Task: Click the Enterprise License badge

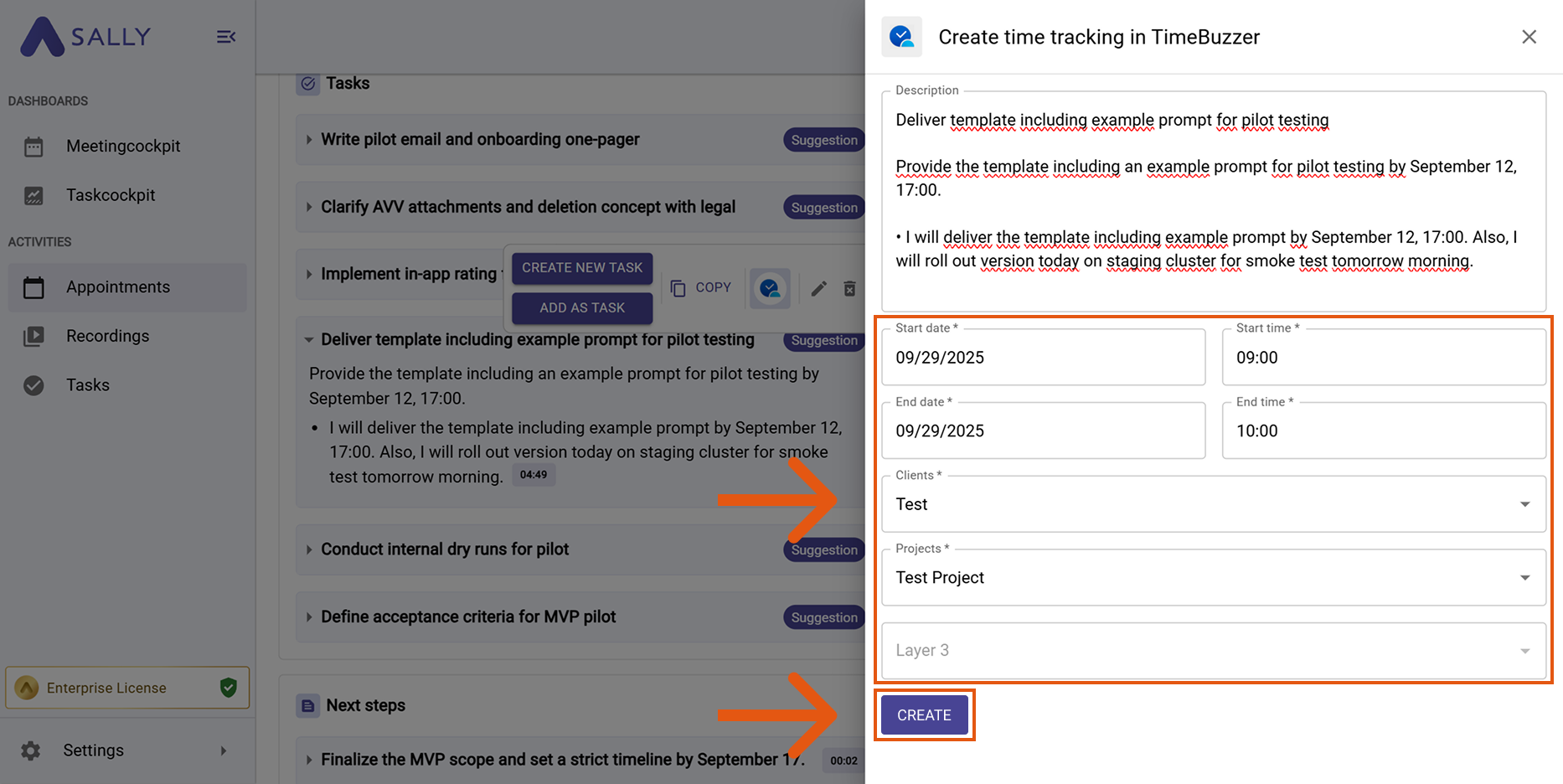Action: [x=127, y=688]
